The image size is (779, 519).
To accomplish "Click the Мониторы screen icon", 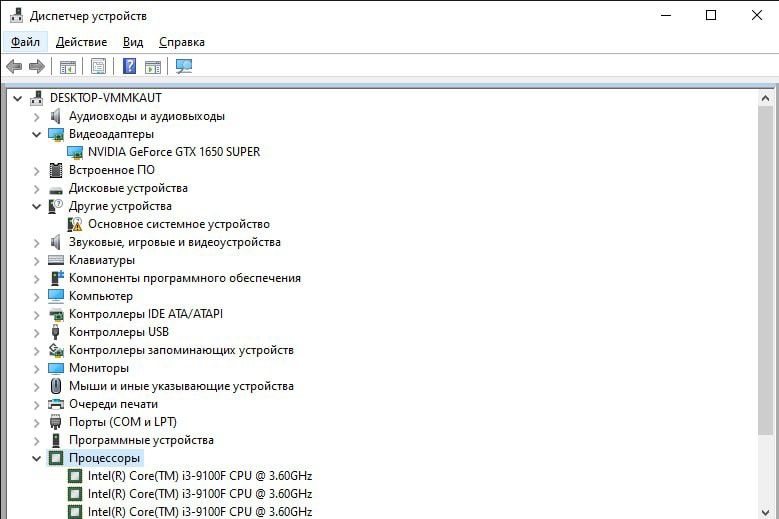I will tap(56, 368).
